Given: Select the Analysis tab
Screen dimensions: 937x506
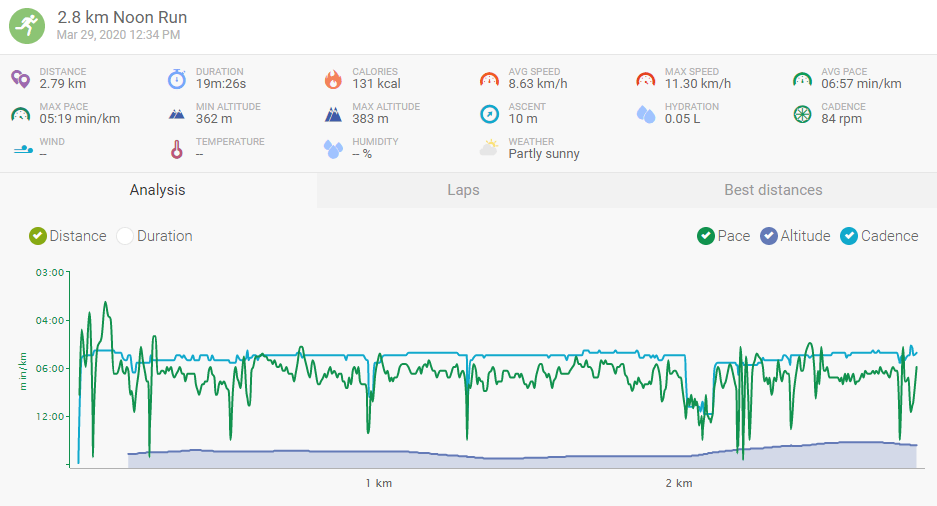Looking at the screenshot, I should [x=158, y=190].
